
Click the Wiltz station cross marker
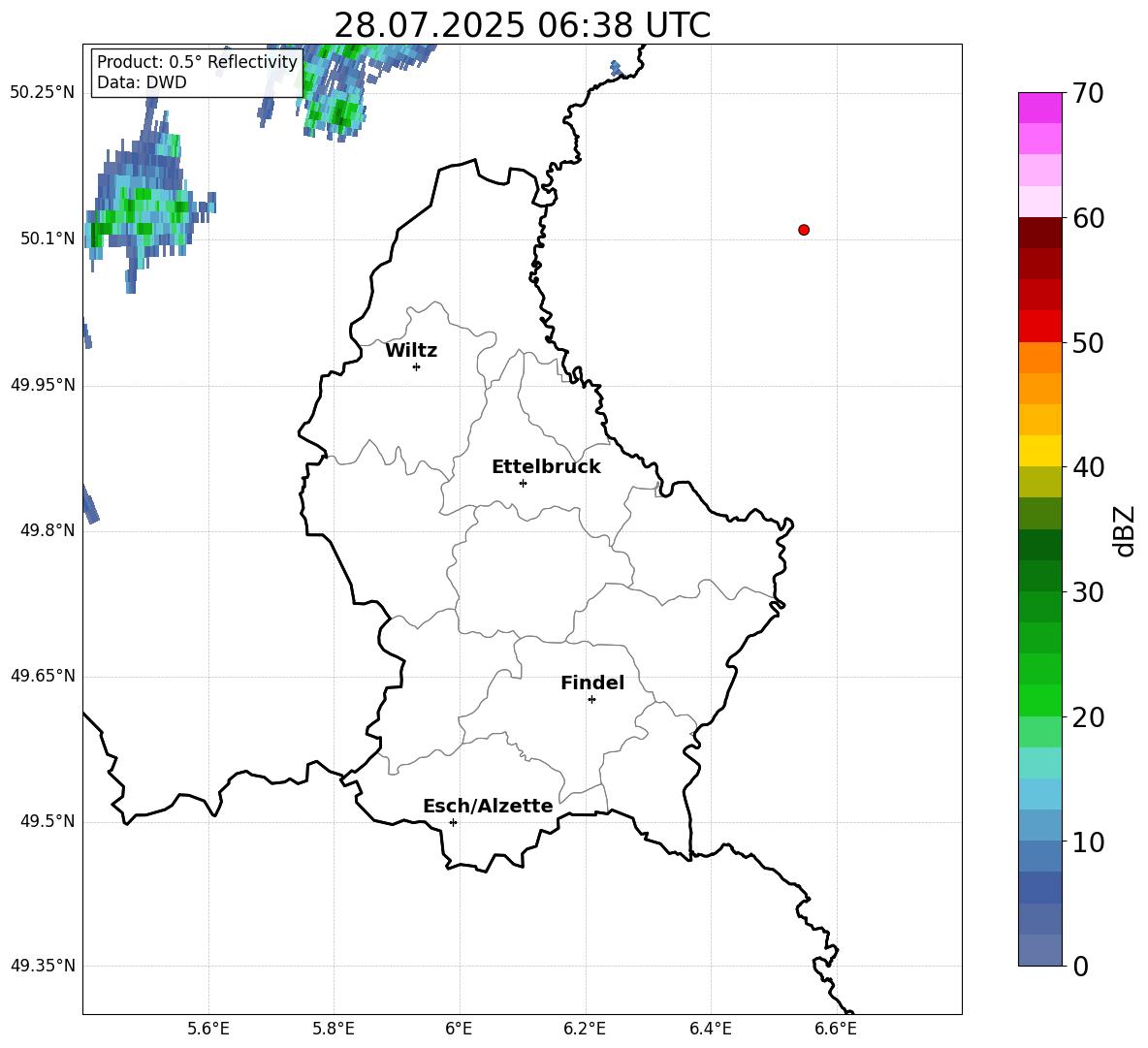[417, 366]
